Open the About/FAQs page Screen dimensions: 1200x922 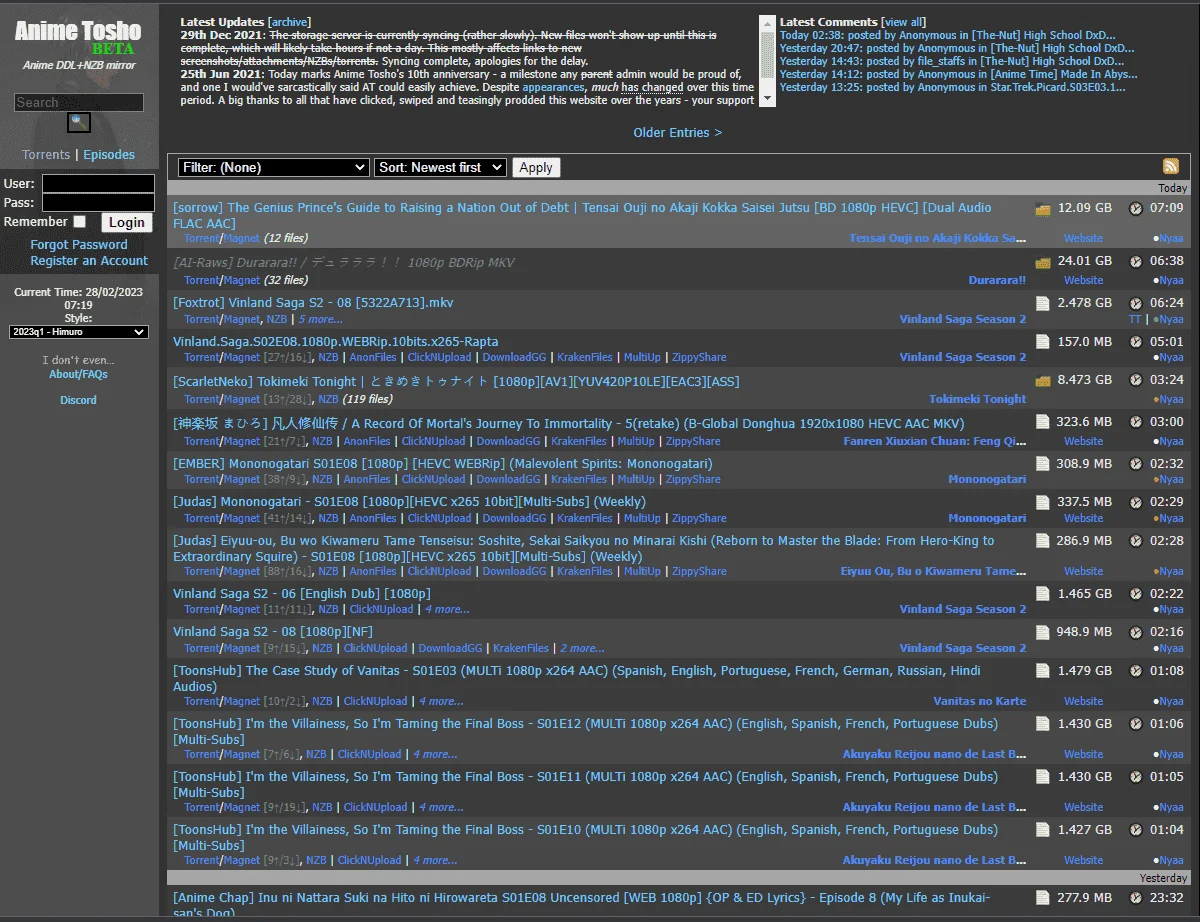(78, 375)
